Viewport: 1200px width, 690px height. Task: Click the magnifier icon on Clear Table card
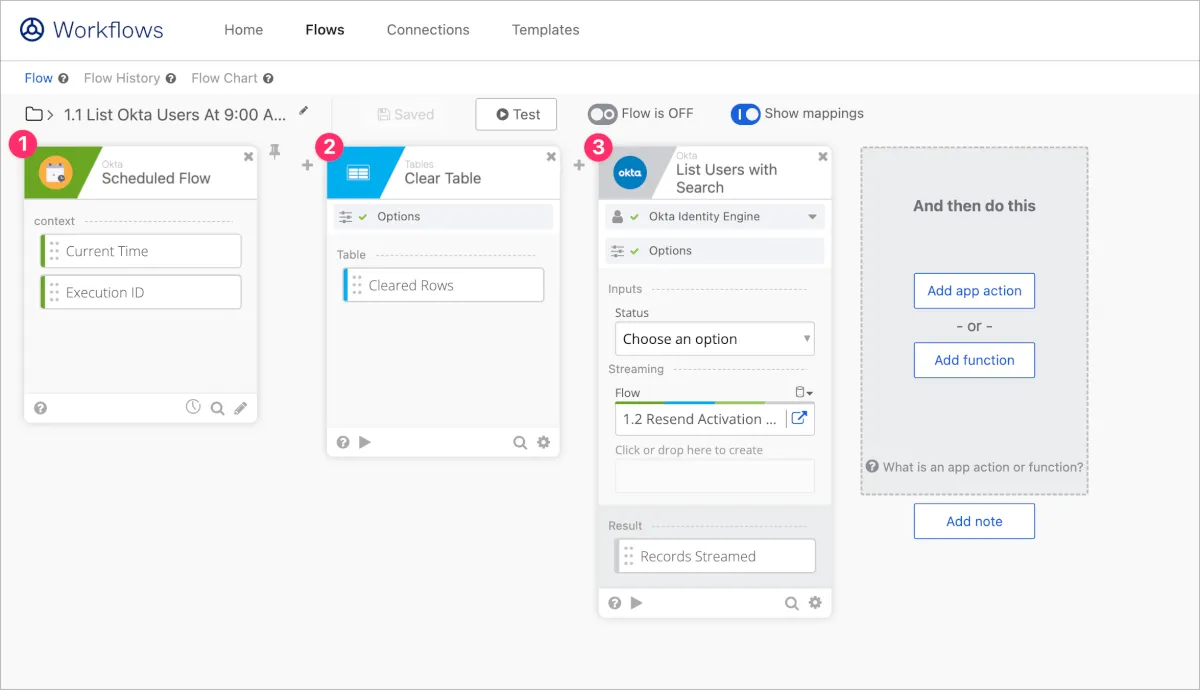point(520,442)
